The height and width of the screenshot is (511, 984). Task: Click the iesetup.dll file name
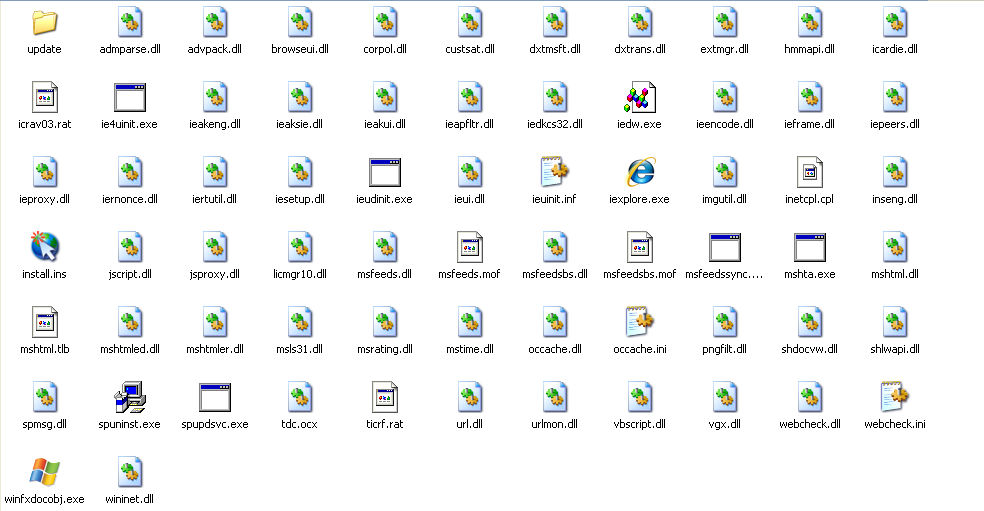click(x=300, y=199)
